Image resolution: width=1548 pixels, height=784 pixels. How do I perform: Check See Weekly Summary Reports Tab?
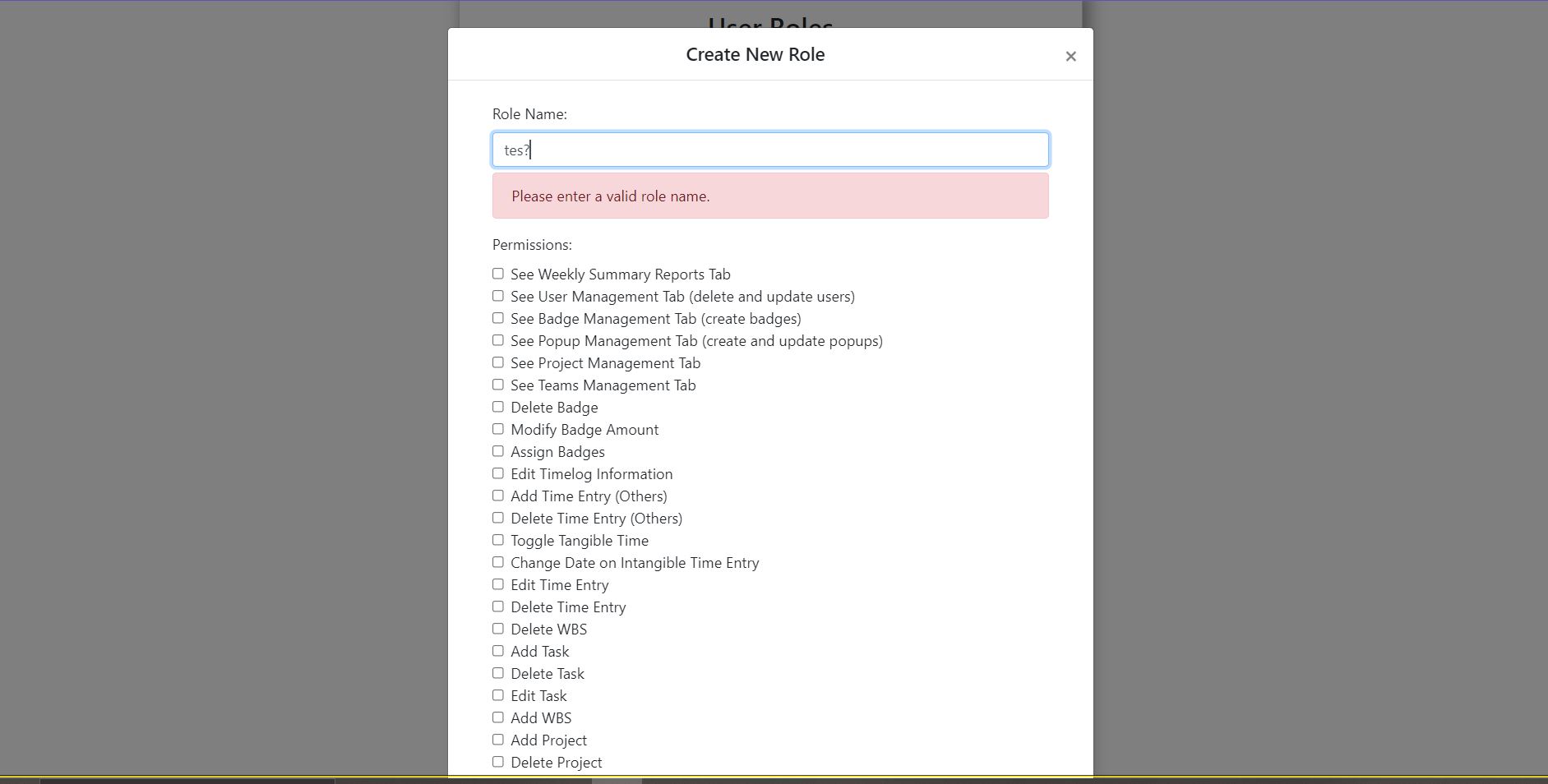[498, 274]
